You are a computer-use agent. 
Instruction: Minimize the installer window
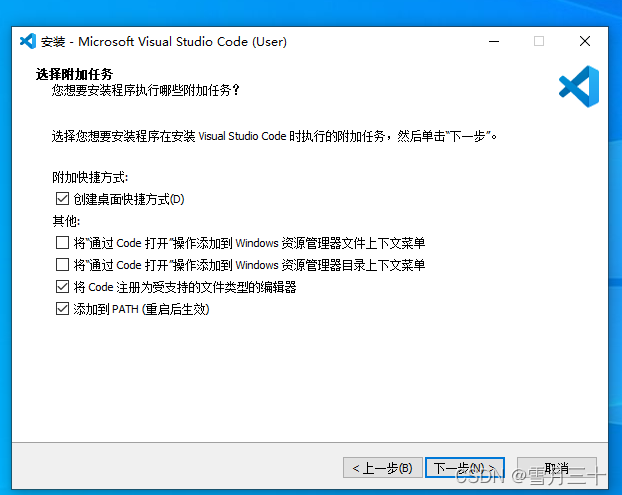tap(494, 41)
